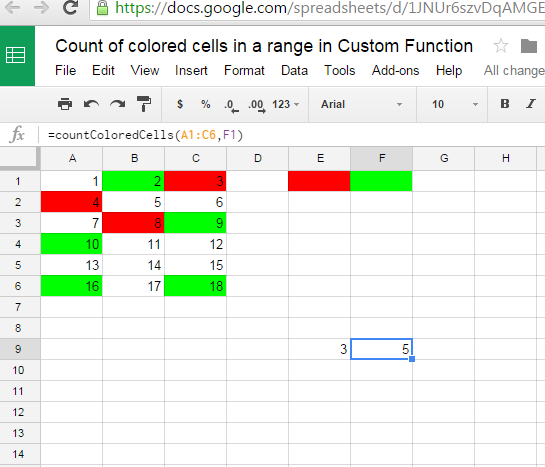
Task: Click the Redo arrow icon
Action: pyautogui.click(x=117, y=104)
